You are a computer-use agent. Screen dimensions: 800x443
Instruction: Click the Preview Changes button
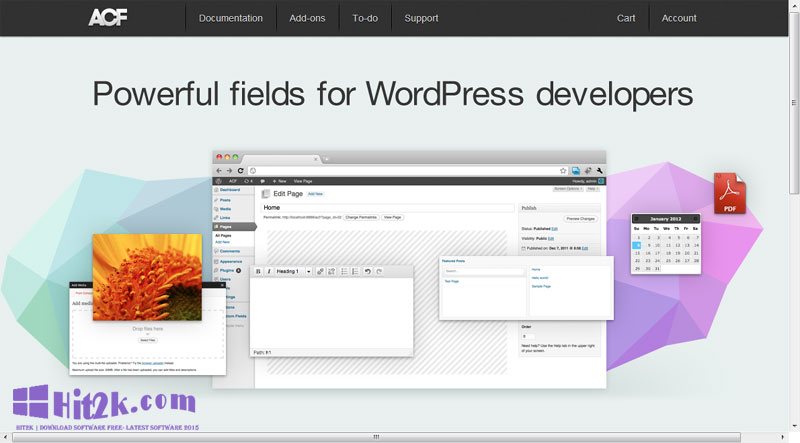(x=581, y=218)
